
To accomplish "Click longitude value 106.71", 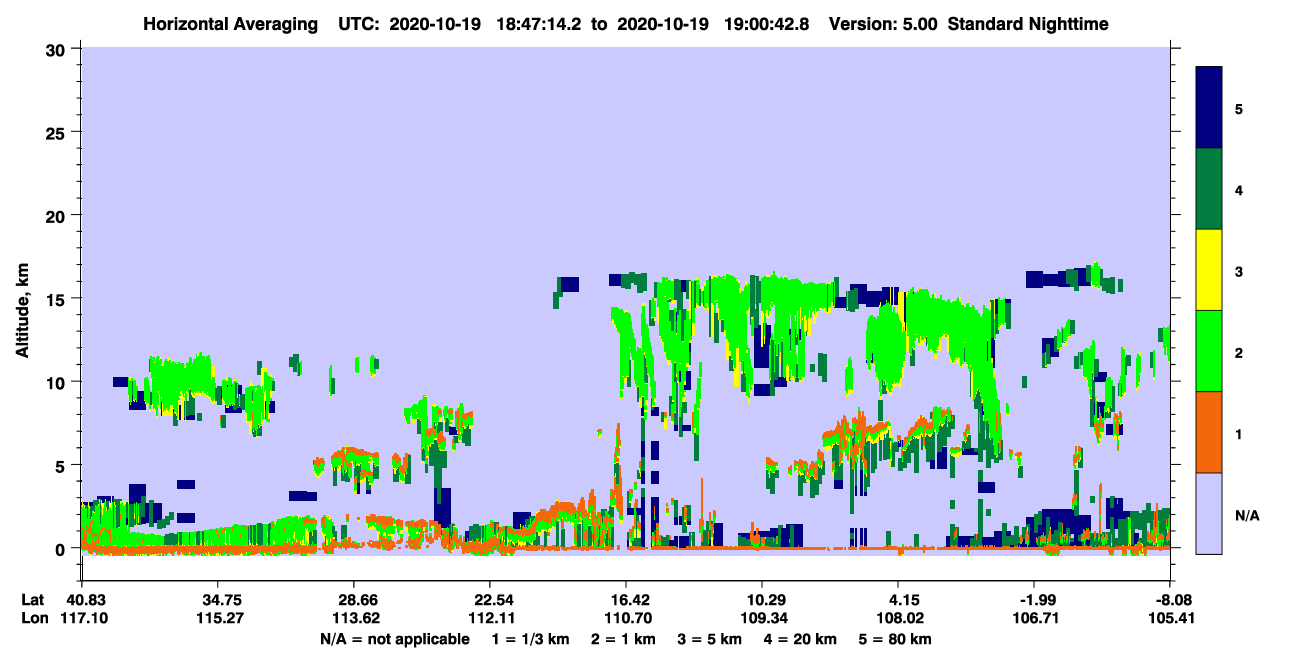I will point(1034,618).
